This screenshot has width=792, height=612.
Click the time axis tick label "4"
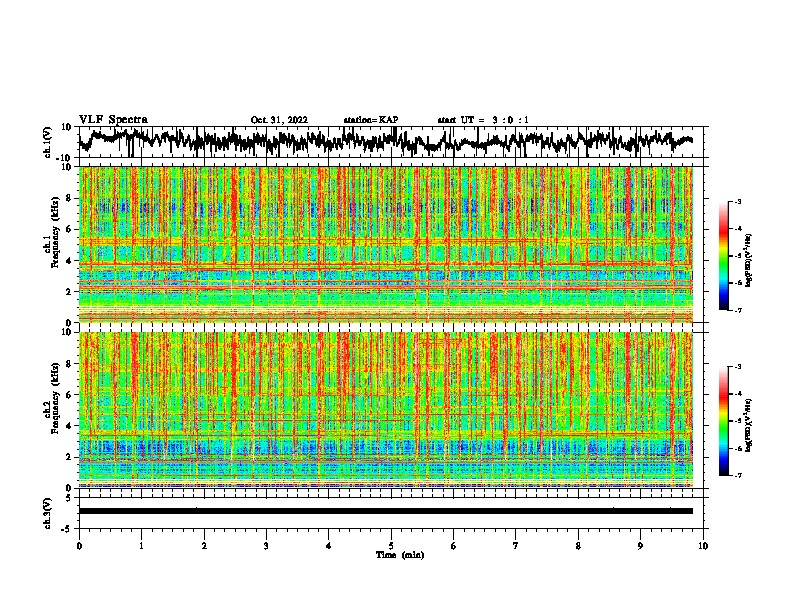pyautogui.click(x=329, y=546)
